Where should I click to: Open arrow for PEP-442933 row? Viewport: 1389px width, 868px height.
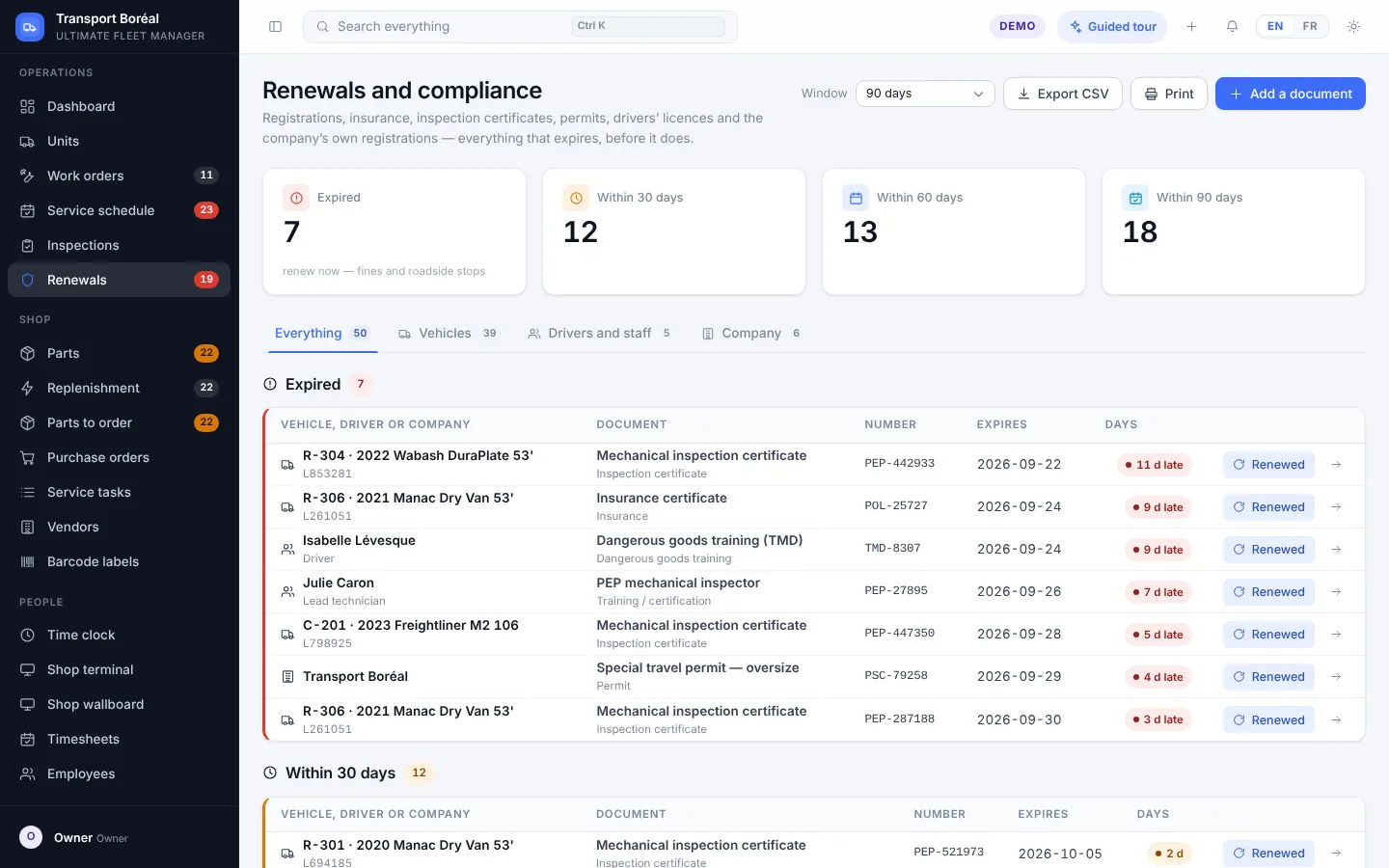(1336, 465)
